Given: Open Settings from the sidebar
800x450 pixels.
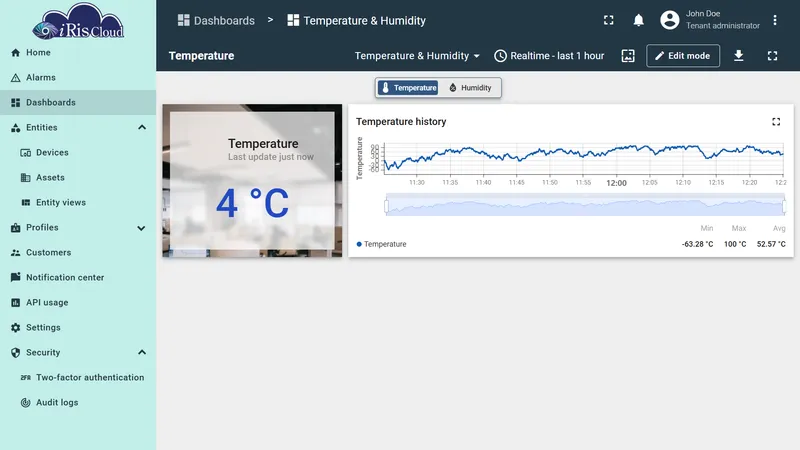Looking at the screenshot, I should pyautogui.click(x=78, y=328).
